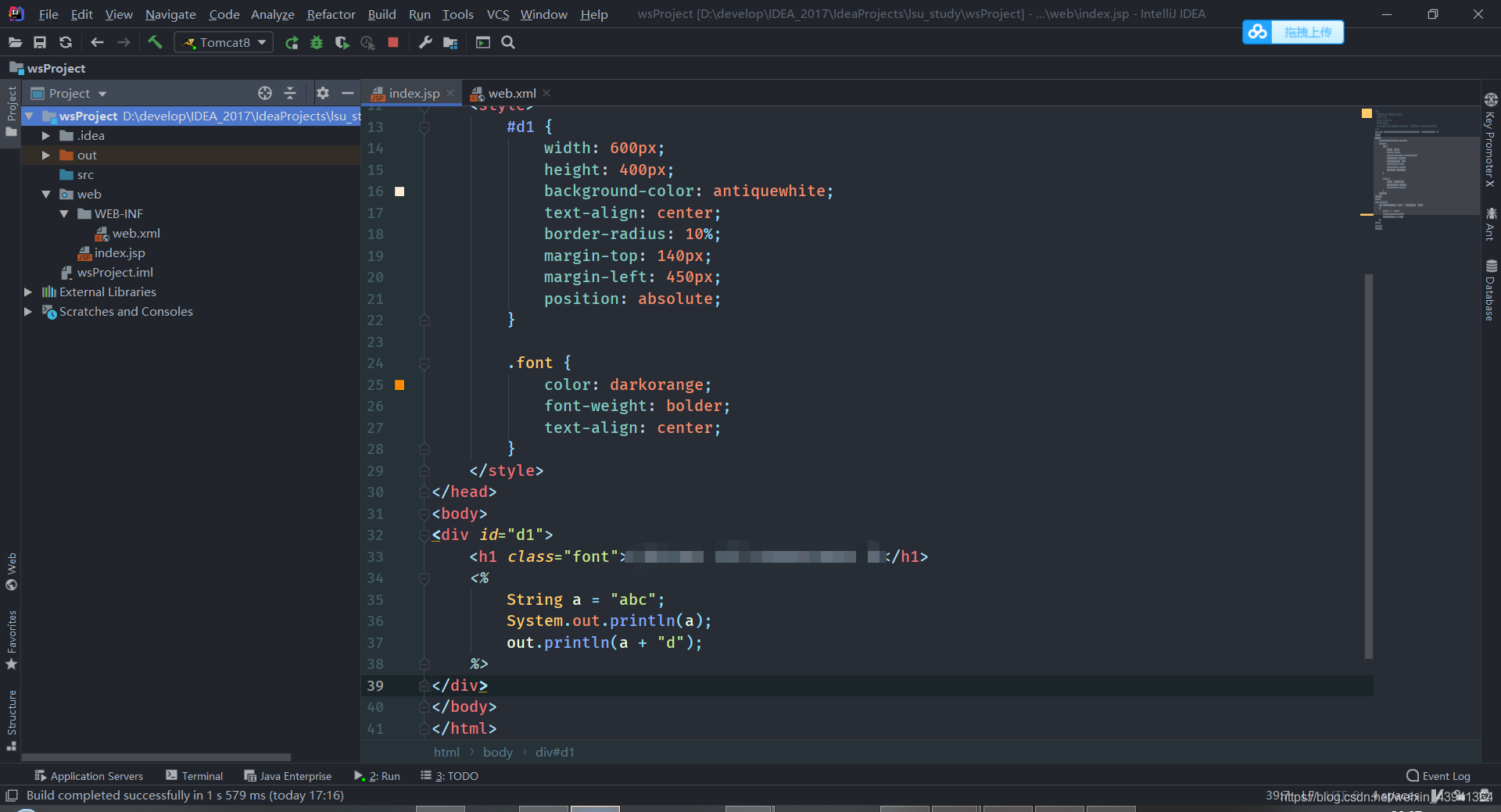Toggle the Project side tool window
The width and height of the screenshot is (1501, 812).
coord(11,110)
